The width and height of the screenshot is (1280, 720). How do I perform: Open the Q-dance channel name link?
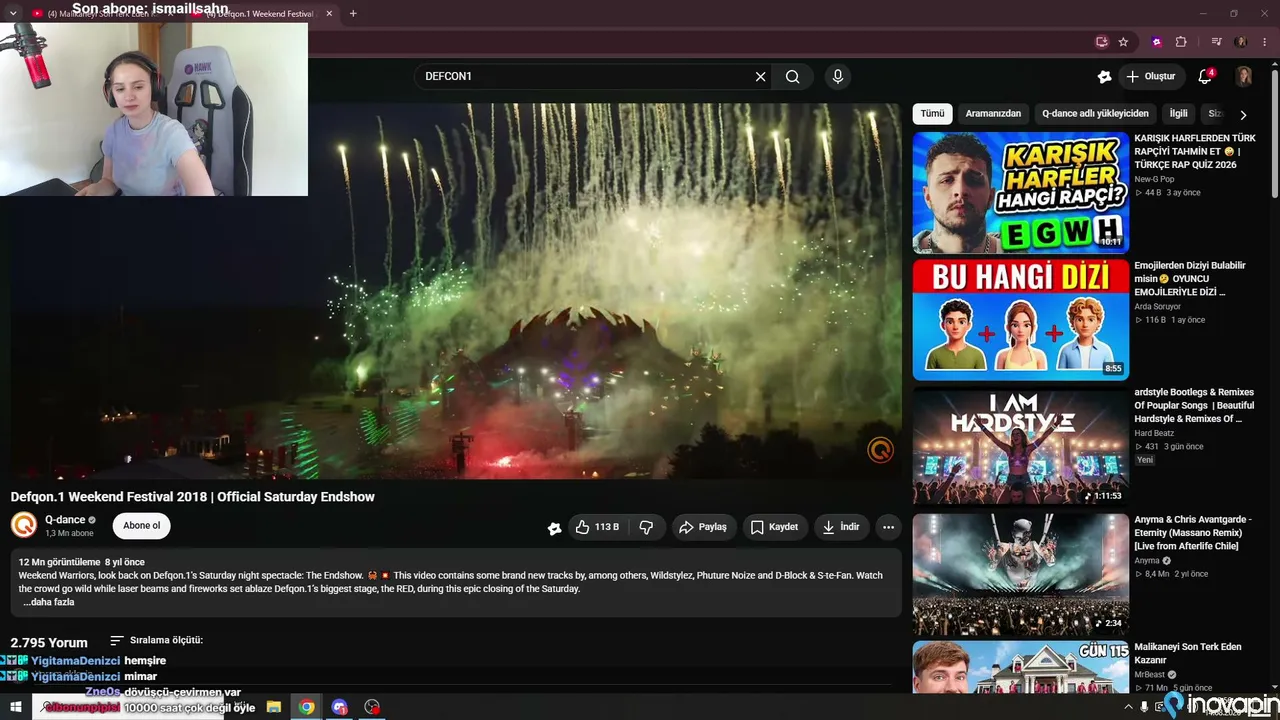65,520
